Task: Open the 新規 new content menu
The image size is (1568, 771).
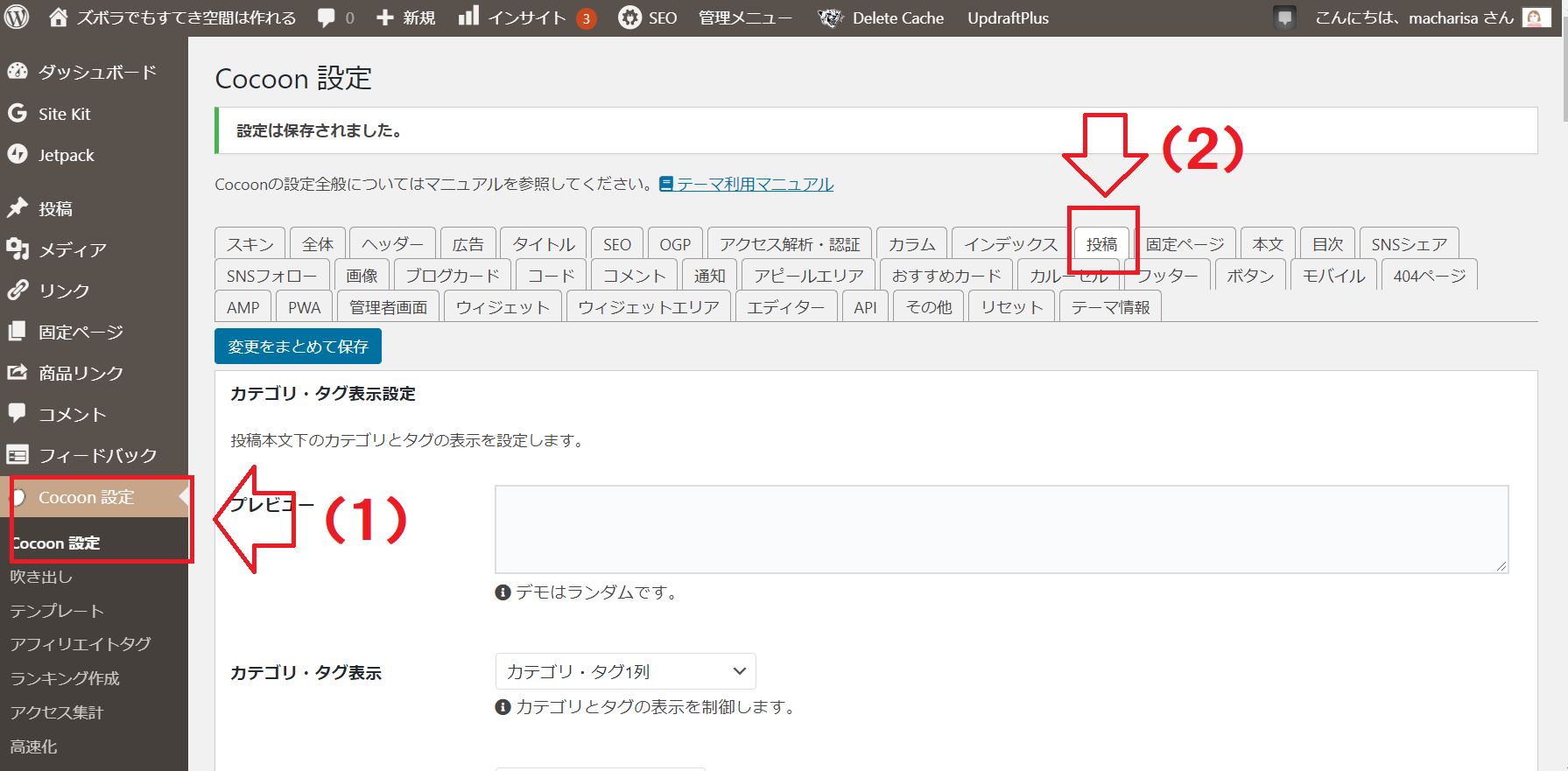Action: tap(405, 18)
